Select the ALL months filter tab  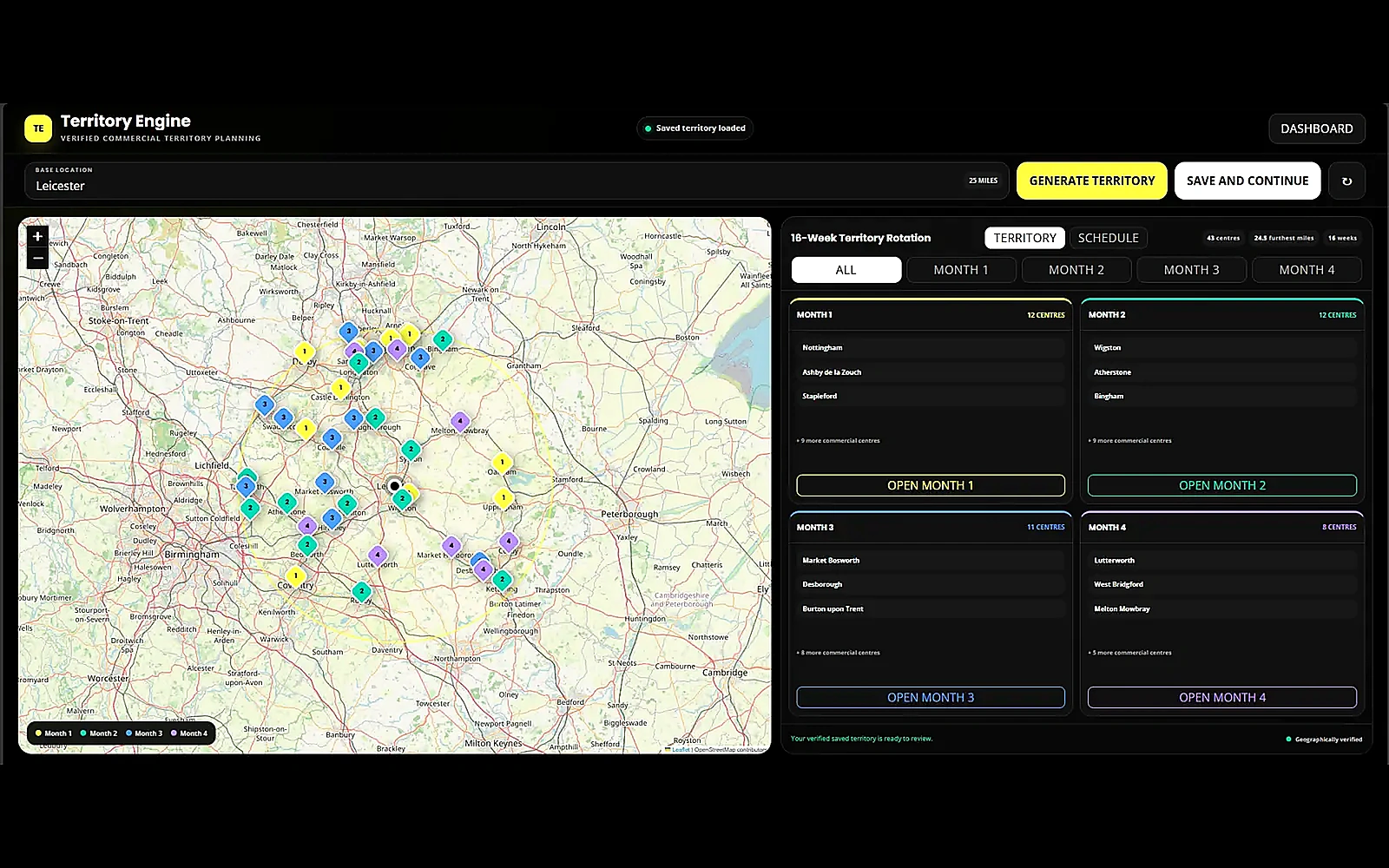click(846, 270)
